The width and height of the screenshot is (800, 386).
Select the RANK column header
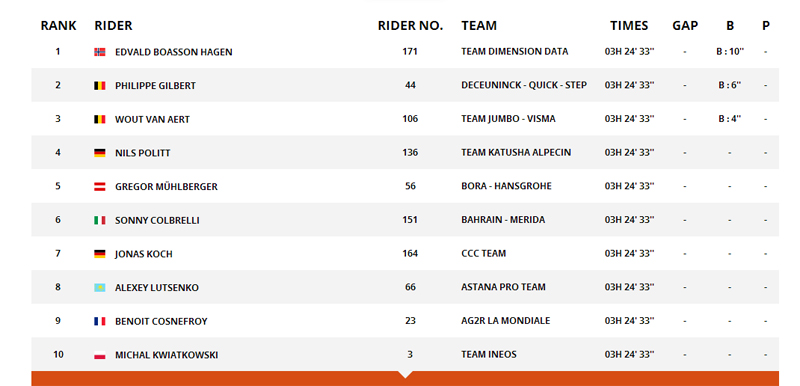click(59, 25)
